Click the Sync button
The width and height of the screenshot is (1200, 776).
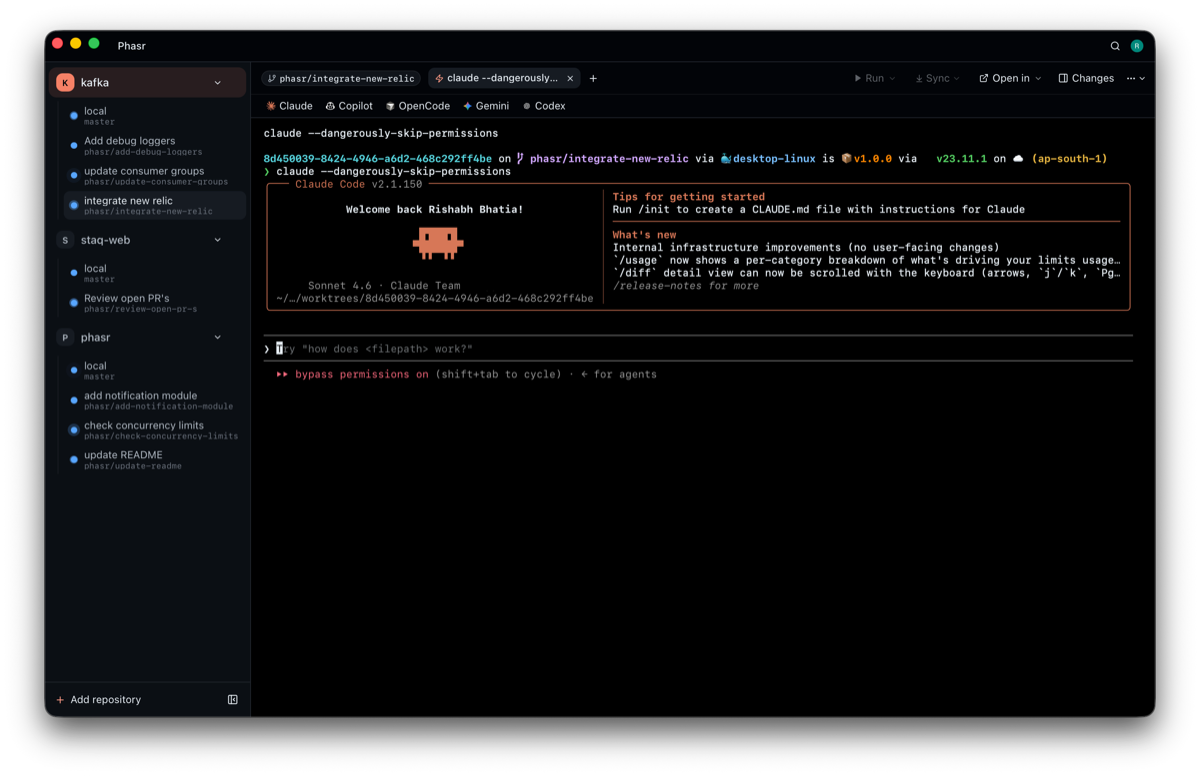(x=932, y=78)
